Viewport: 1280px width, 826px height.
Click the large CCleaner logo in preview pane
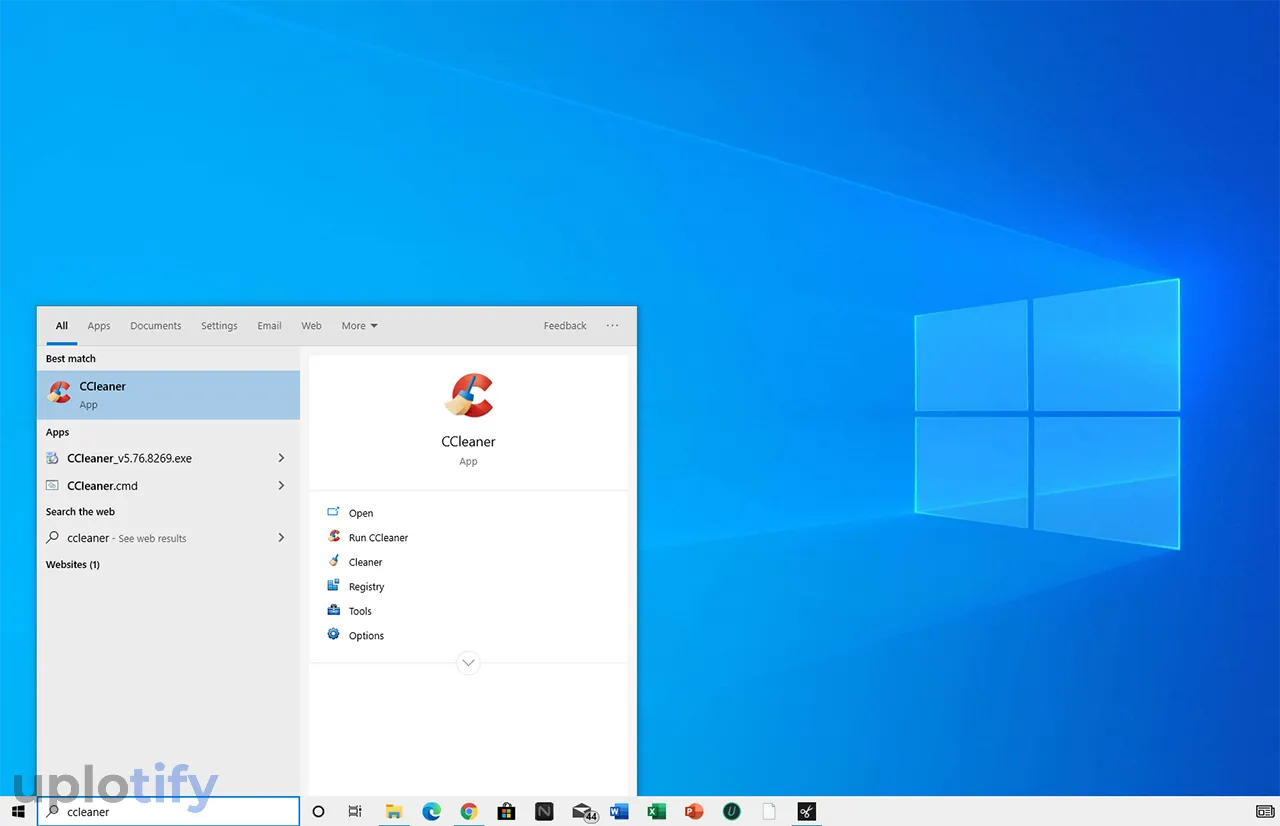(x=468, y=394)
